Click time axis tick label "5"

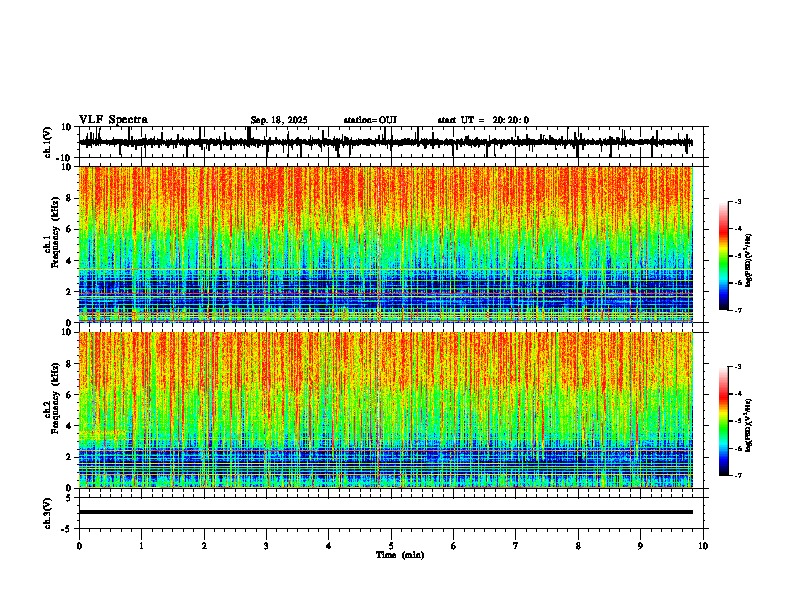(391, 546)
